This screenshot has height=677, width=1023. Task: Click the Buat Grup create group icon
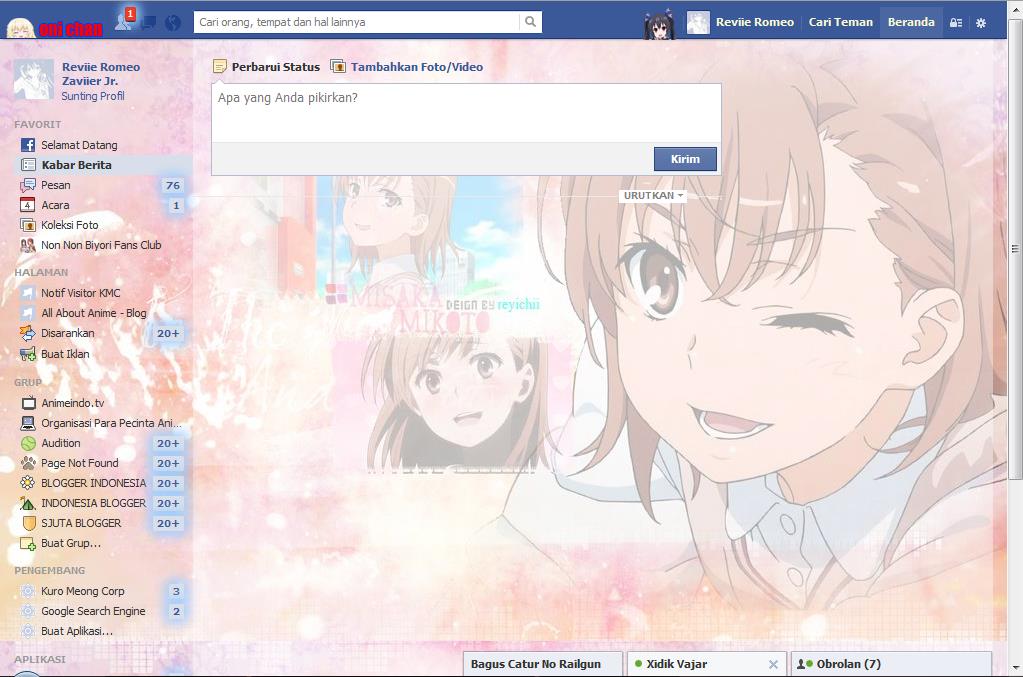28,543
